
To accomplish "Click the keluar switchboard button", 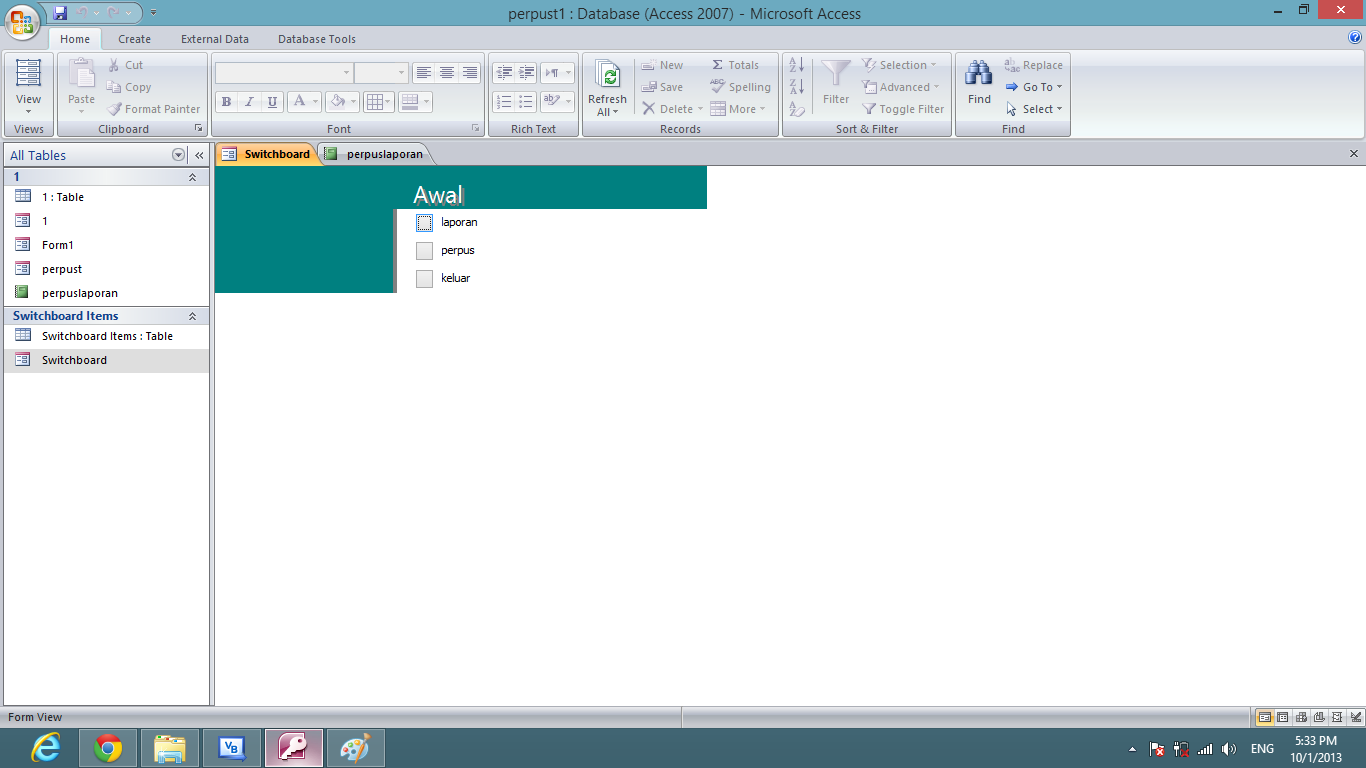I will pyautogui.click(x=425, y=278).
